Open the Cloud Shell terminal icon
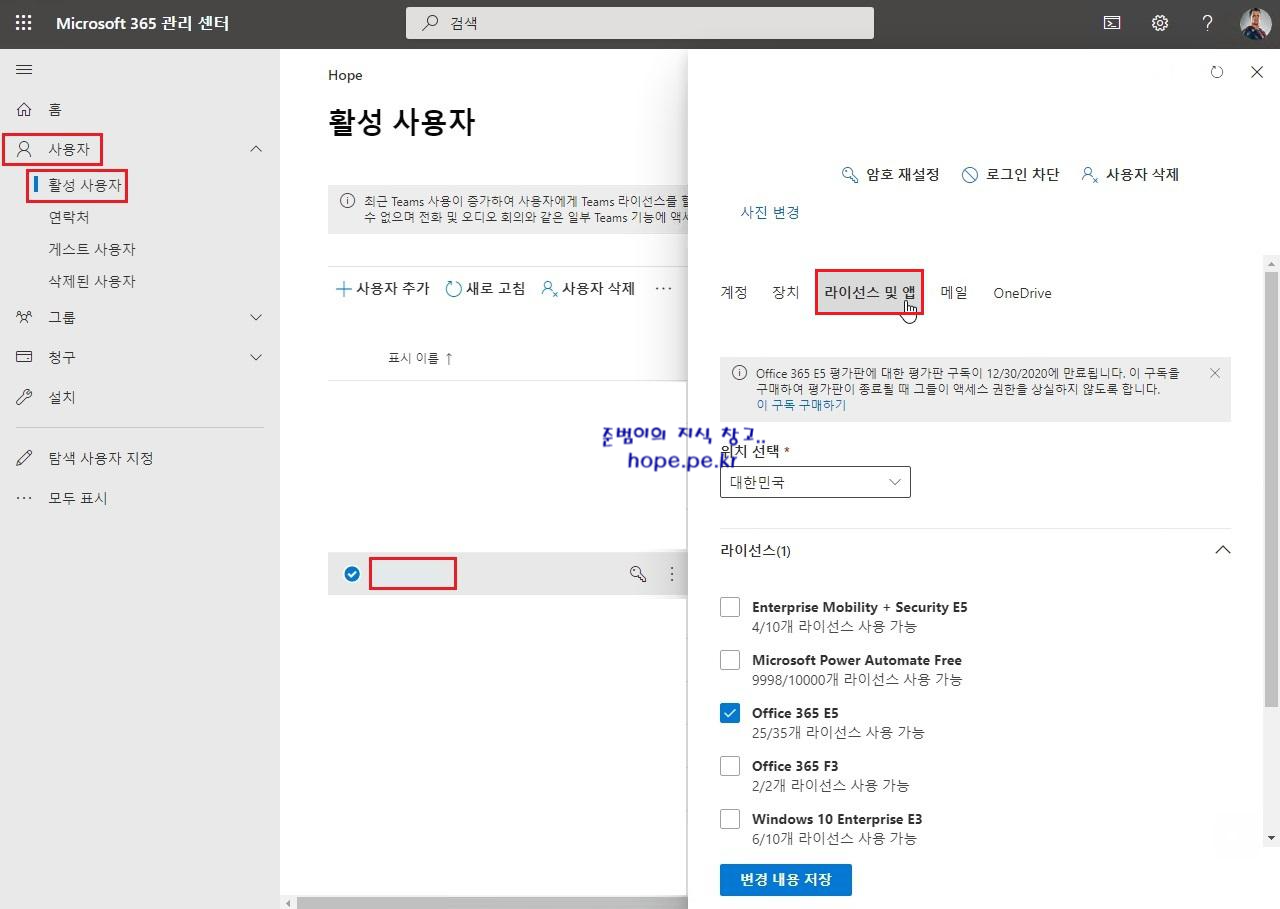 tap(1111, 23)
